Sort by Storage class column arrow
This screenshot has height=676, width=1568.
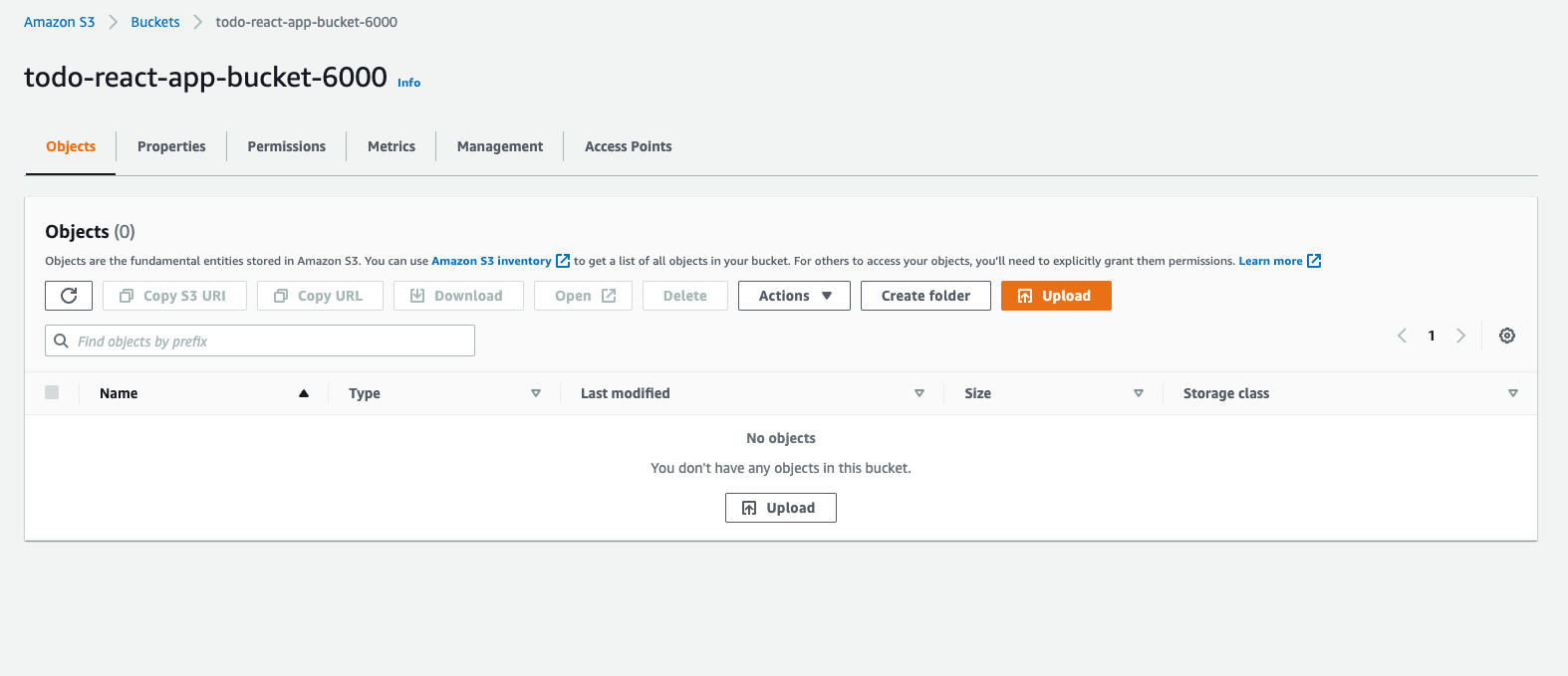(x=1513, y=393)
